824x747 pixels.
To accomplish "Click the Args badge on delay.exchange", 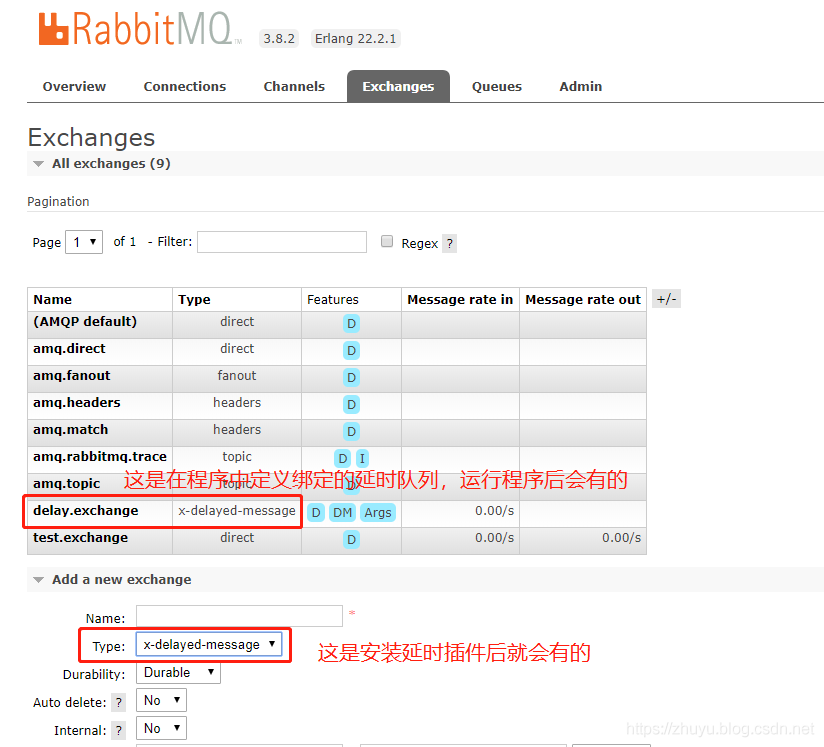I will (378, 512).
